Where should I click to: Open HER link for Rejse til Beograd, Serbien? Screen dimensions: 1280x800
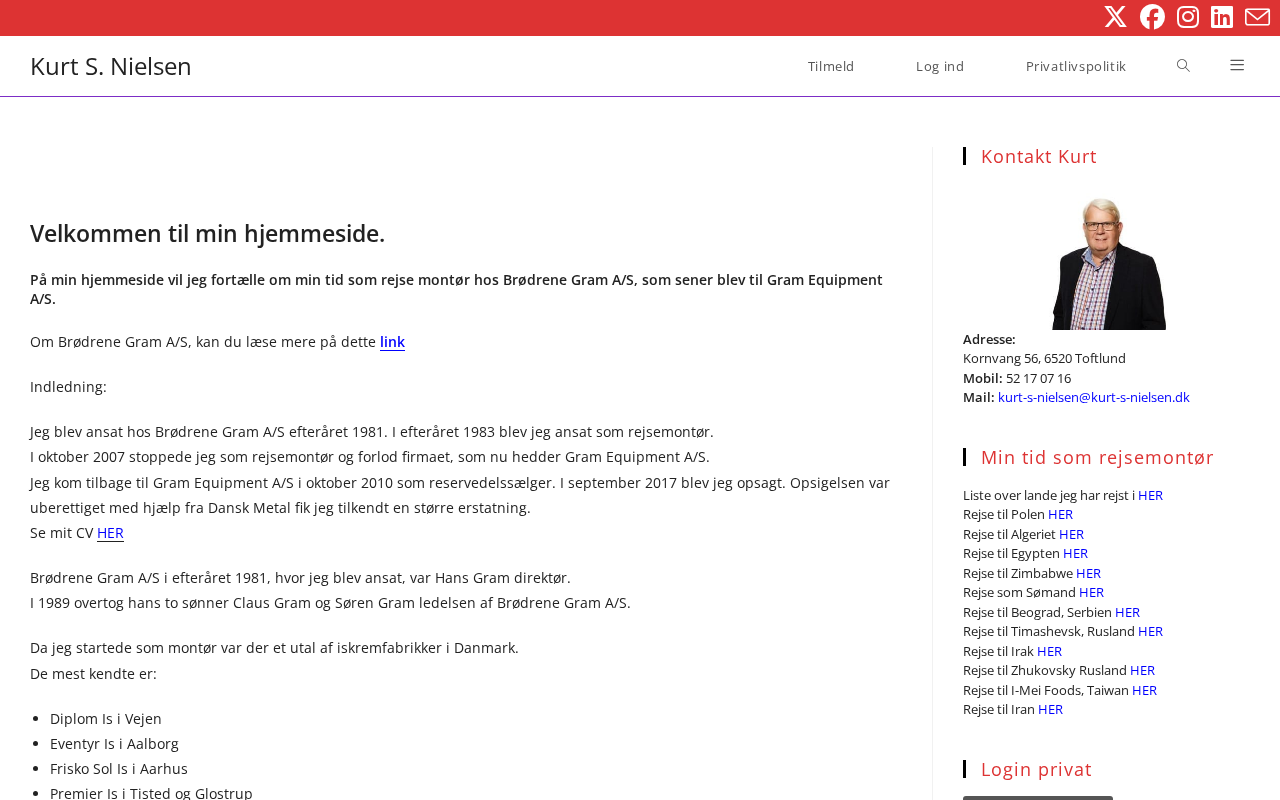pyautogui.click(x=1127, y=612)
